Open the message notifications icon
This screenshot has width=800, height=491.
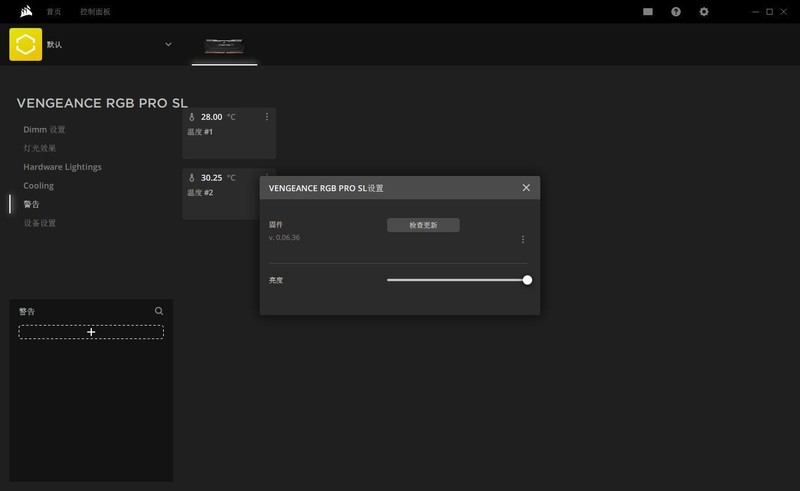[648, 12]
